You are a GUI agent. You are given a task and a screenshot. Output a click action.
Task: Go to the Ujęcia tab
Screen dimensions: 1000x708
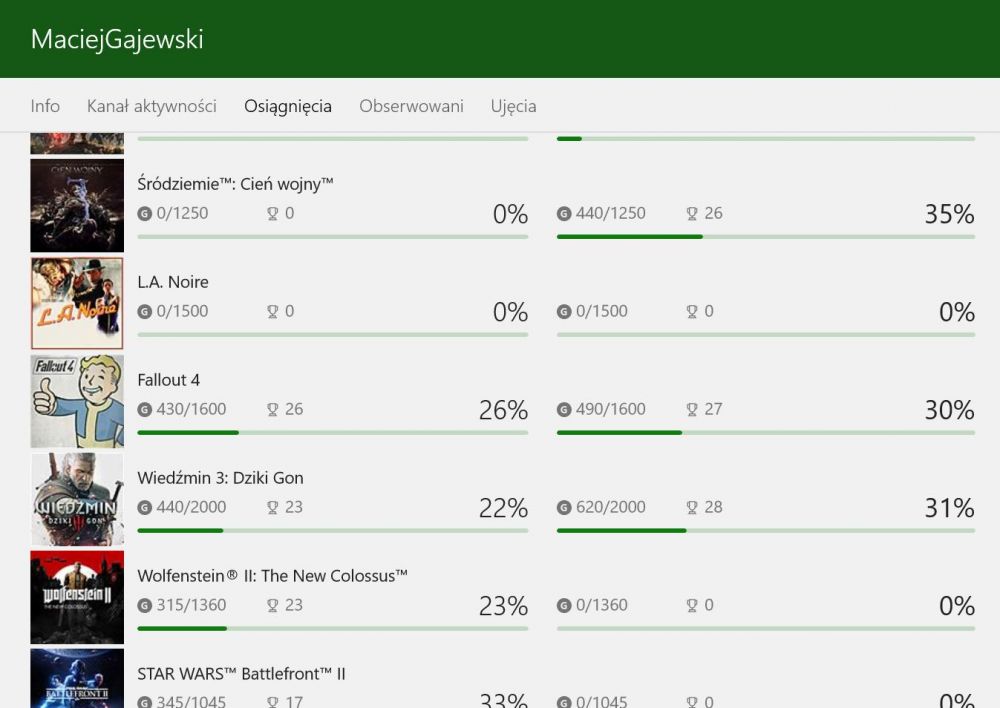pyautogui.click(x=513, y=107)
